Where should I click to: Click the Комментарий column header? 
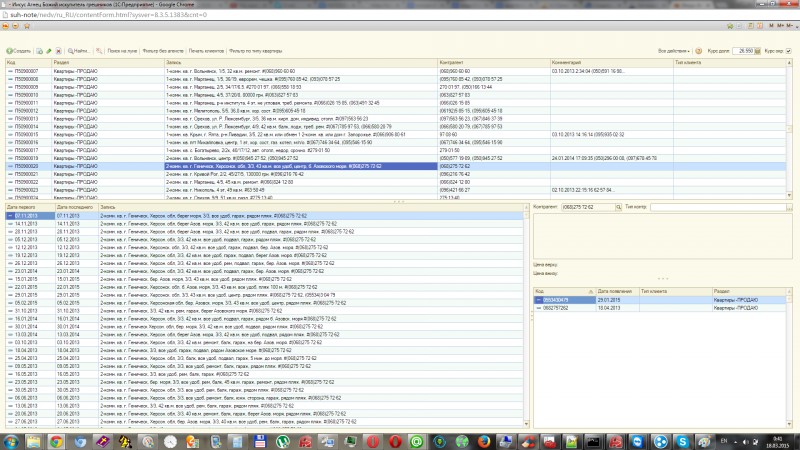pos(612,62)
